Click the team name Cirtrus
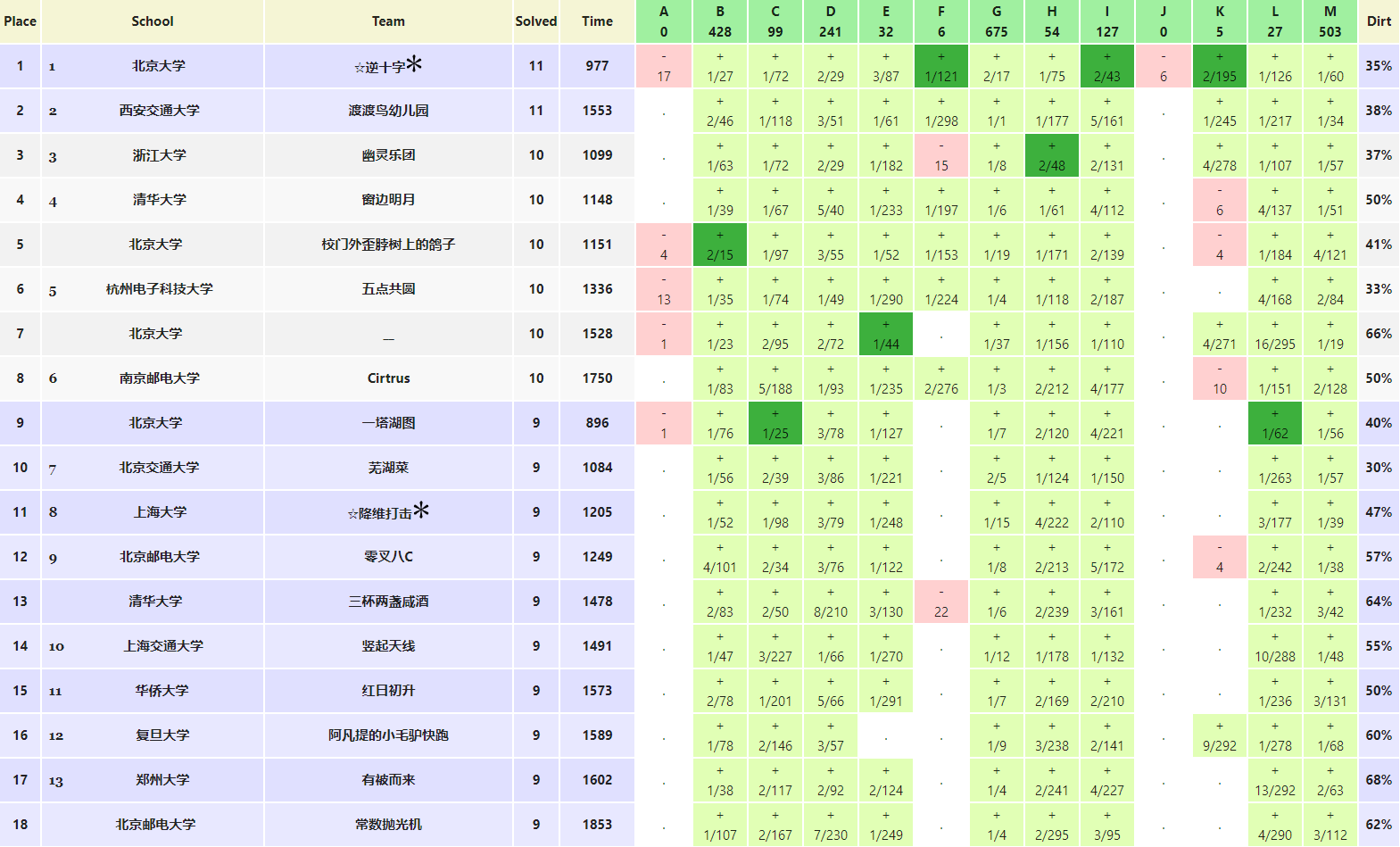Image resolution: width=1400 pixels, height=847 pixels. [388, 378]
